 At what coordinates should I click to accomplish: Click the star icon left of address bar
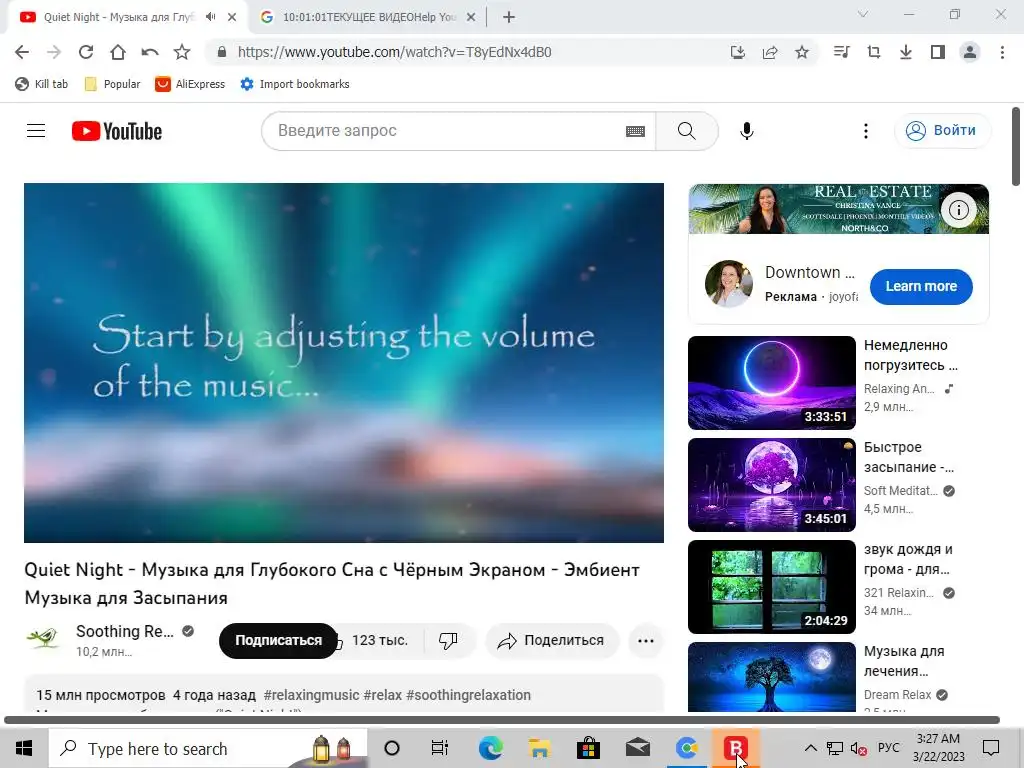point(182,52)
